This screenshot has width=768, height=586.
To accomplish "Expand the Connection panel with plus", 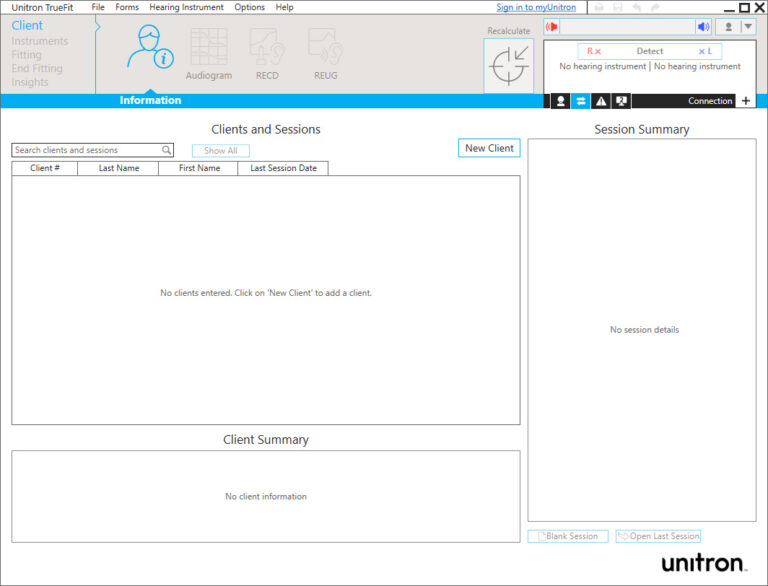I will click(746, 101).
